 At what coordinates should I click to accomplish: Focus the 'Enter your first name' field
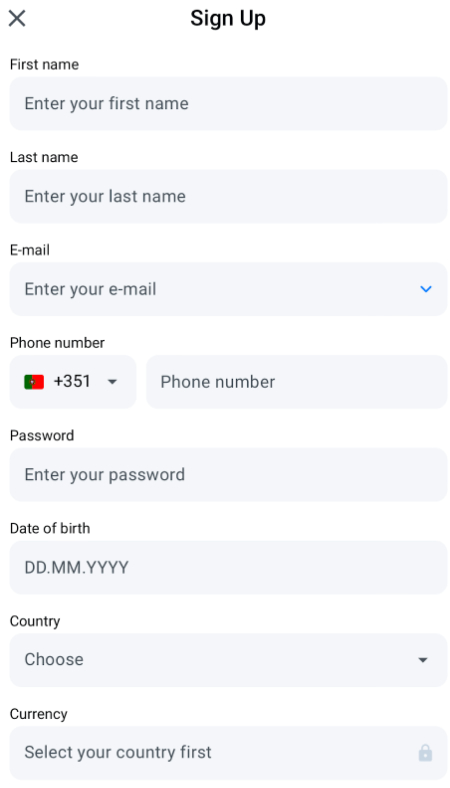click(228, 104)
